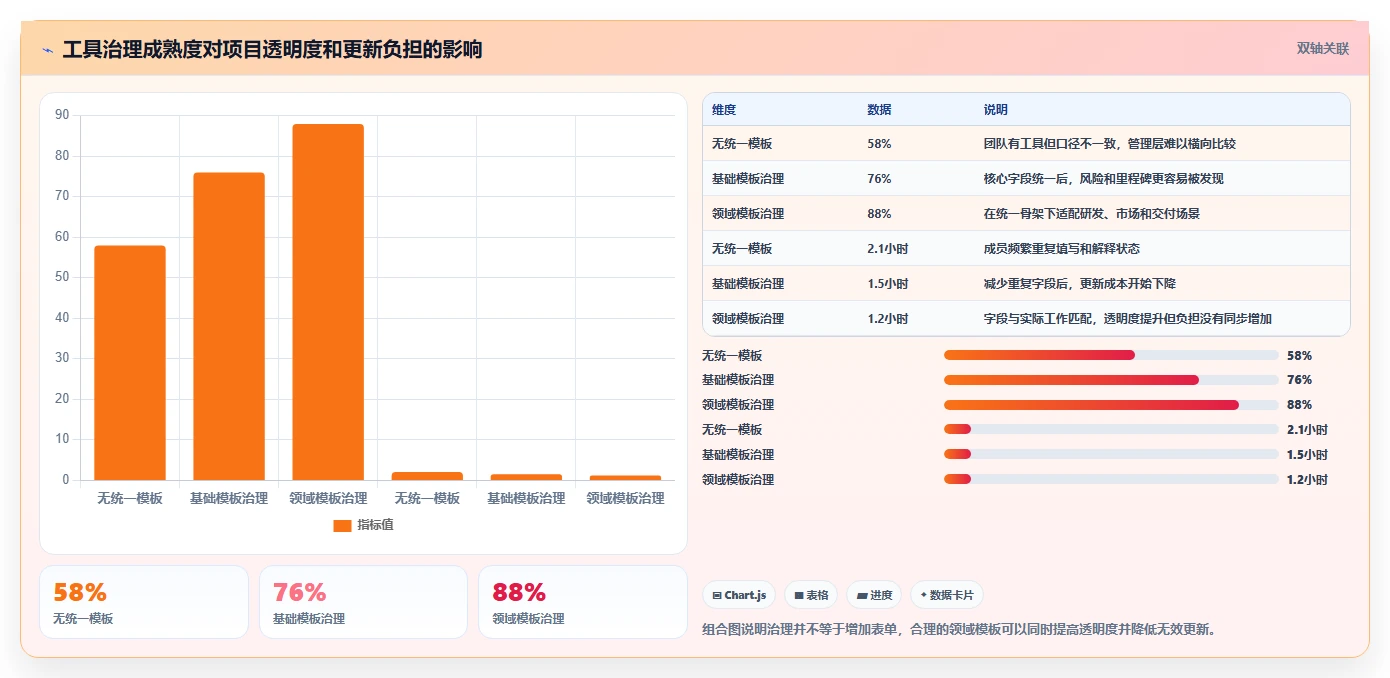Click the y-axis tick label 90
Image resolution: width=1390 pixels, height=678 pixels.
(x=62, y=115)
